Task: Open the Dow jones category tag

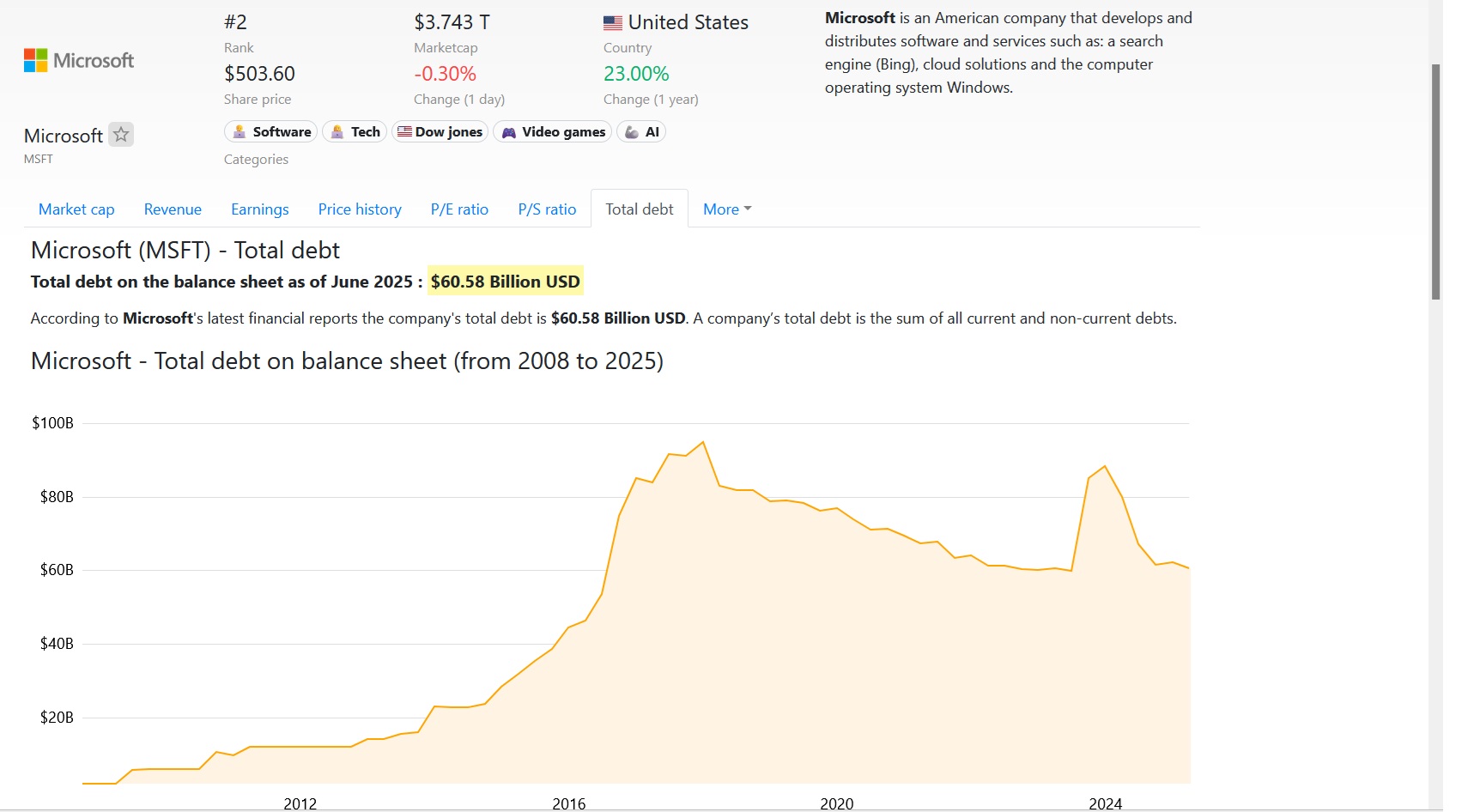Action: coord(440,131)
